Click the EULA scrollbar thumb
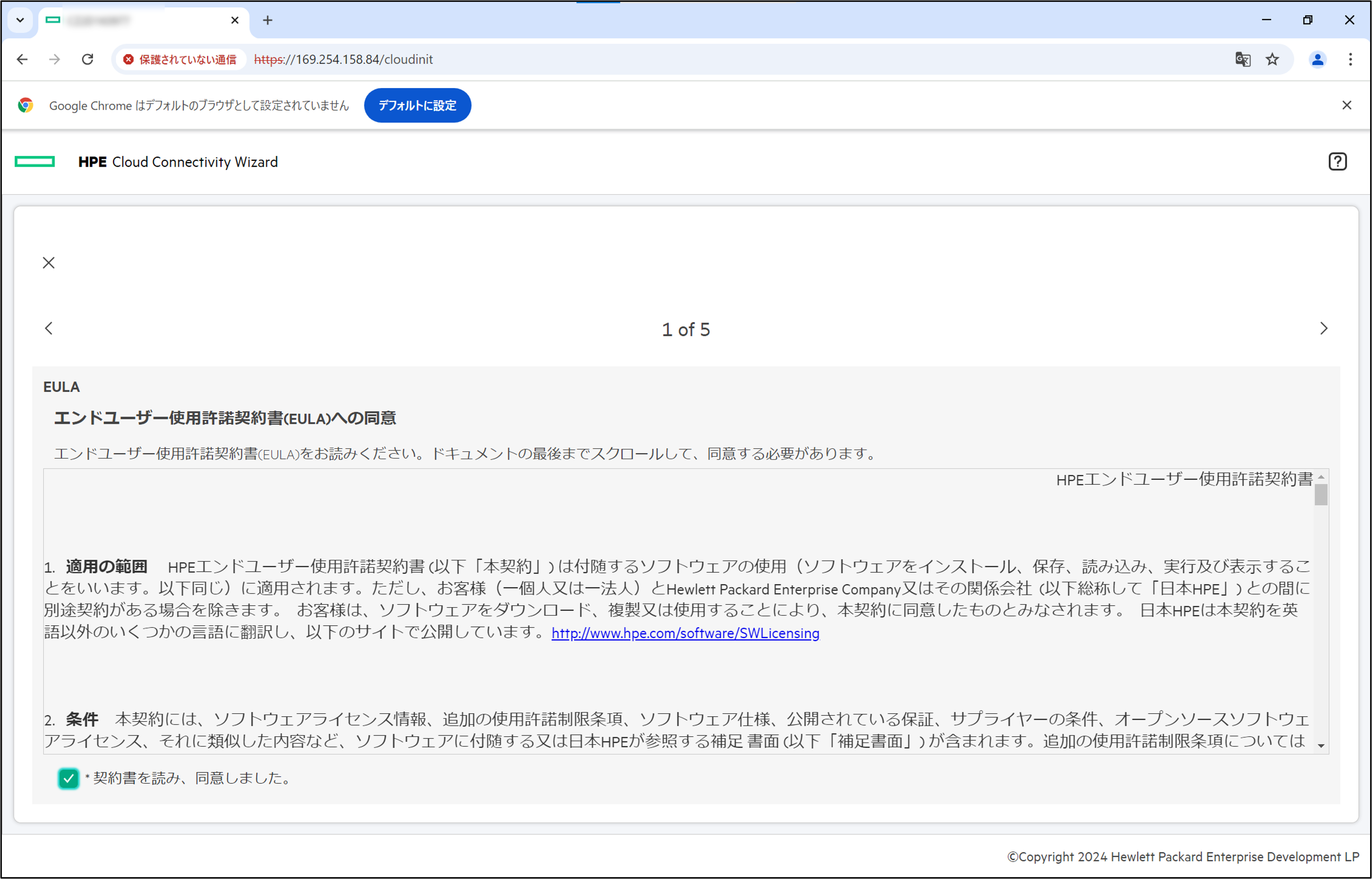This screenshot has width=1372, height=879. coord(1321,495)
